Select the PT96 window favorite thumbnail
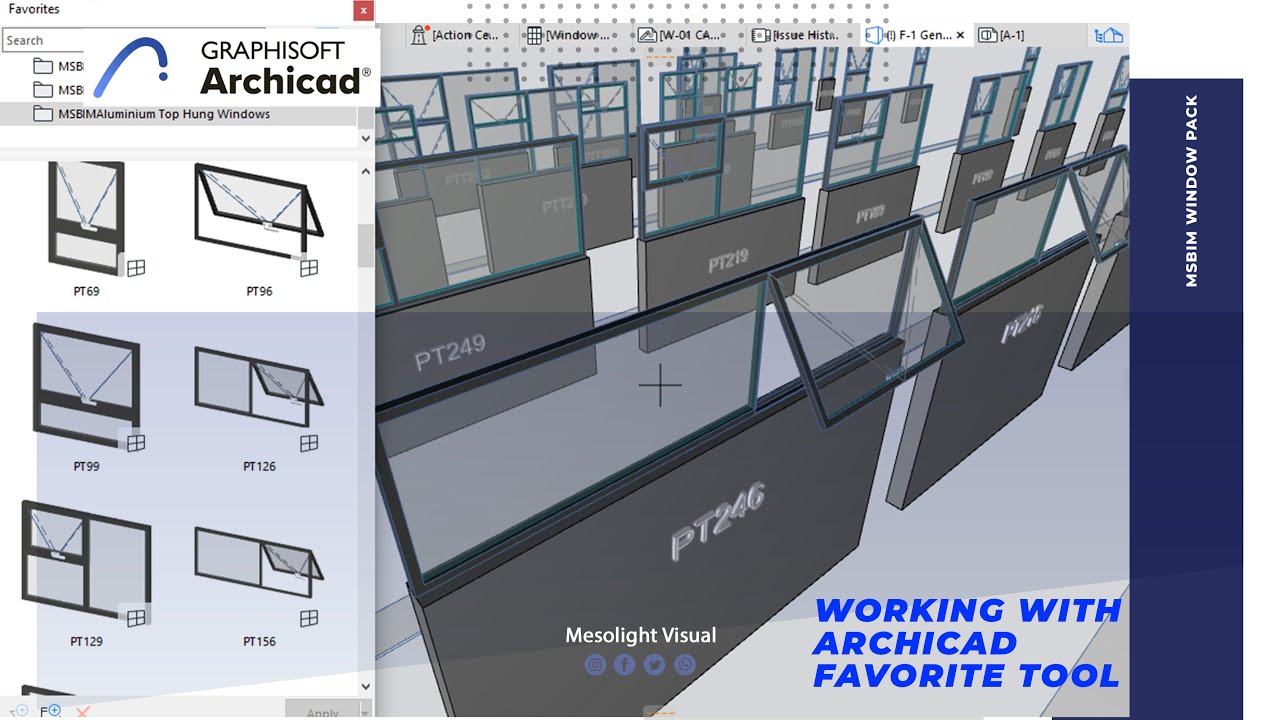1280x720 pixels. click(259, 214)
